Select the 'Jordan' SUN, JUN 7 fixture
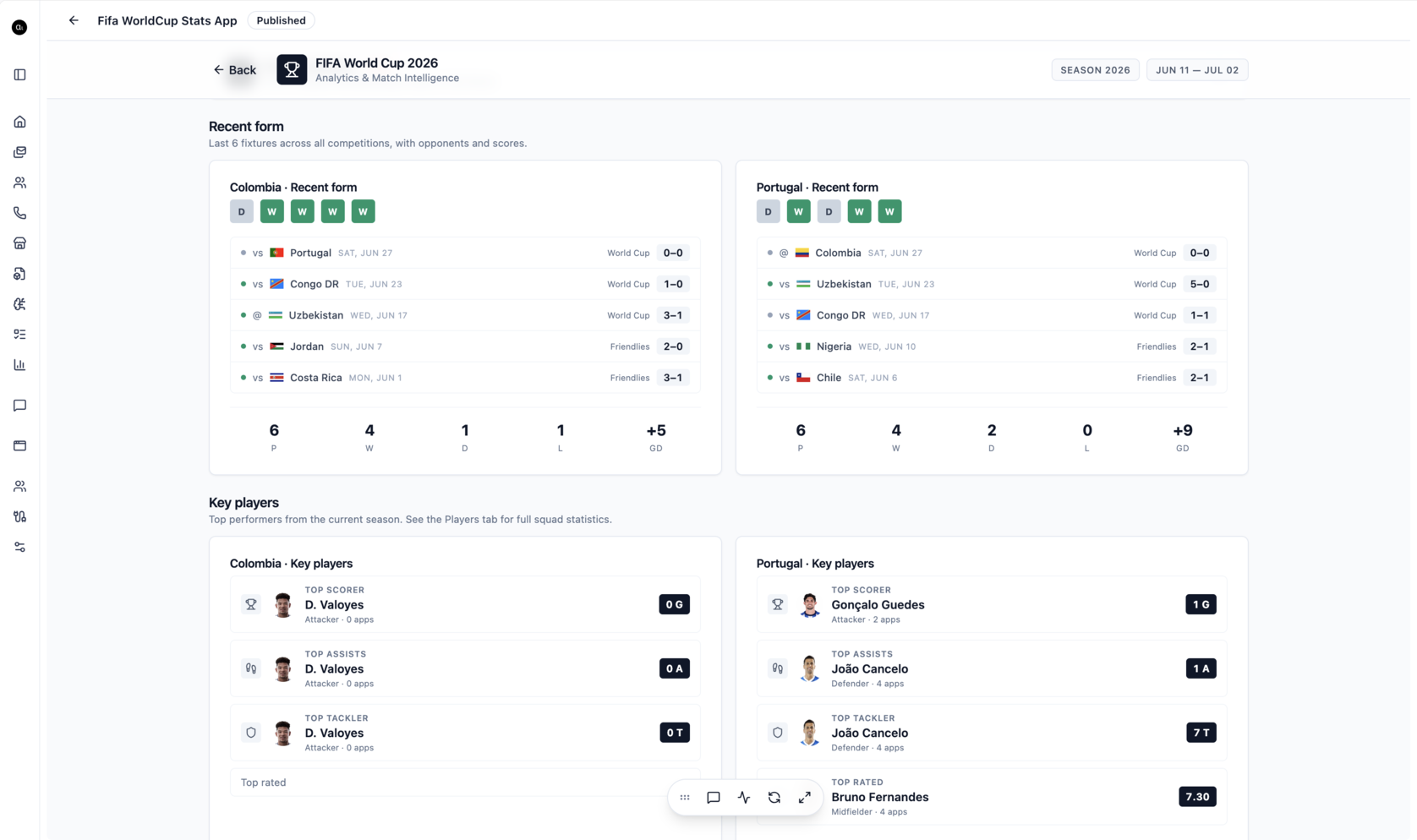The width and height of the screenshot is (1417, 840). (x=465, y=346)
